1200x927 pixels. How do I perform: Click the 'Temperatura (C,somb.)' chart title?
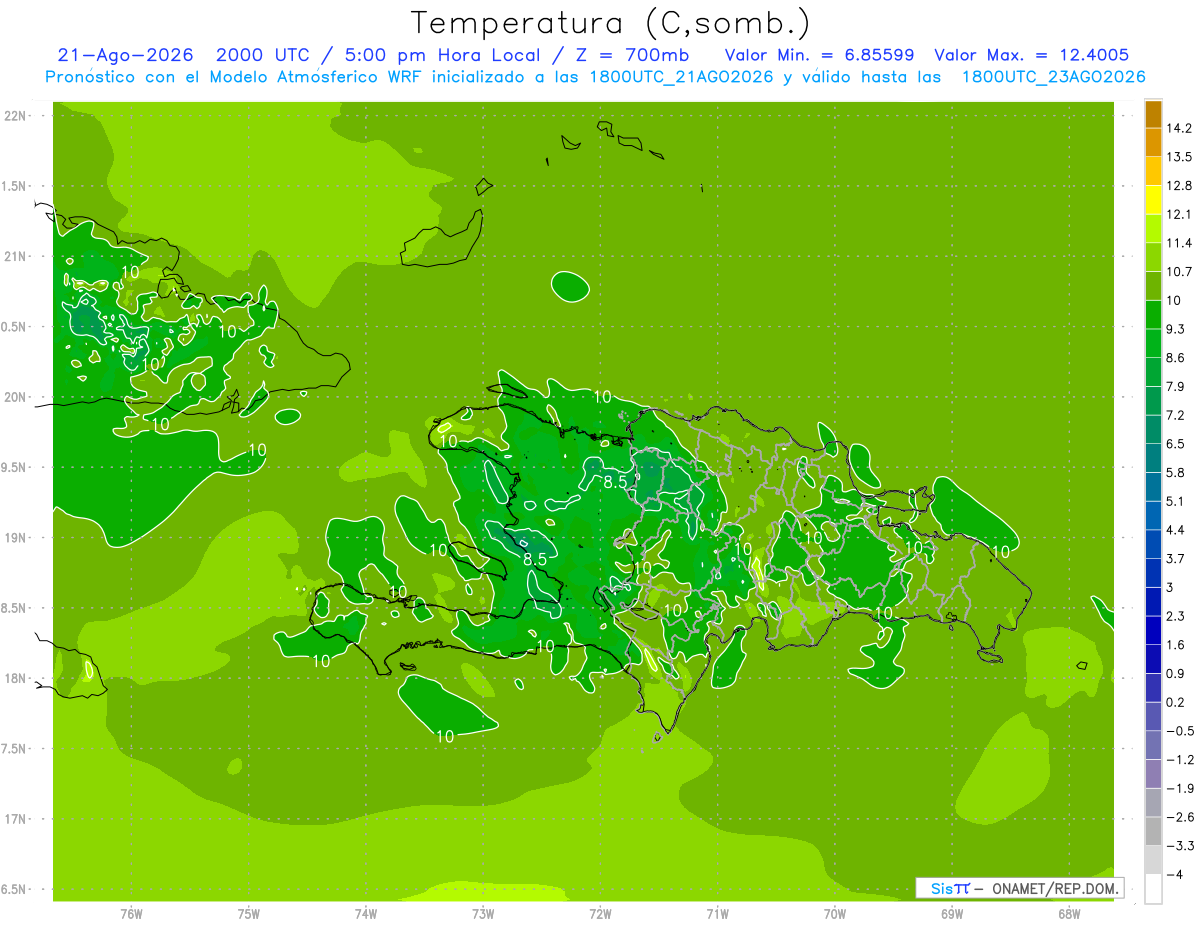tap(610, 23)
